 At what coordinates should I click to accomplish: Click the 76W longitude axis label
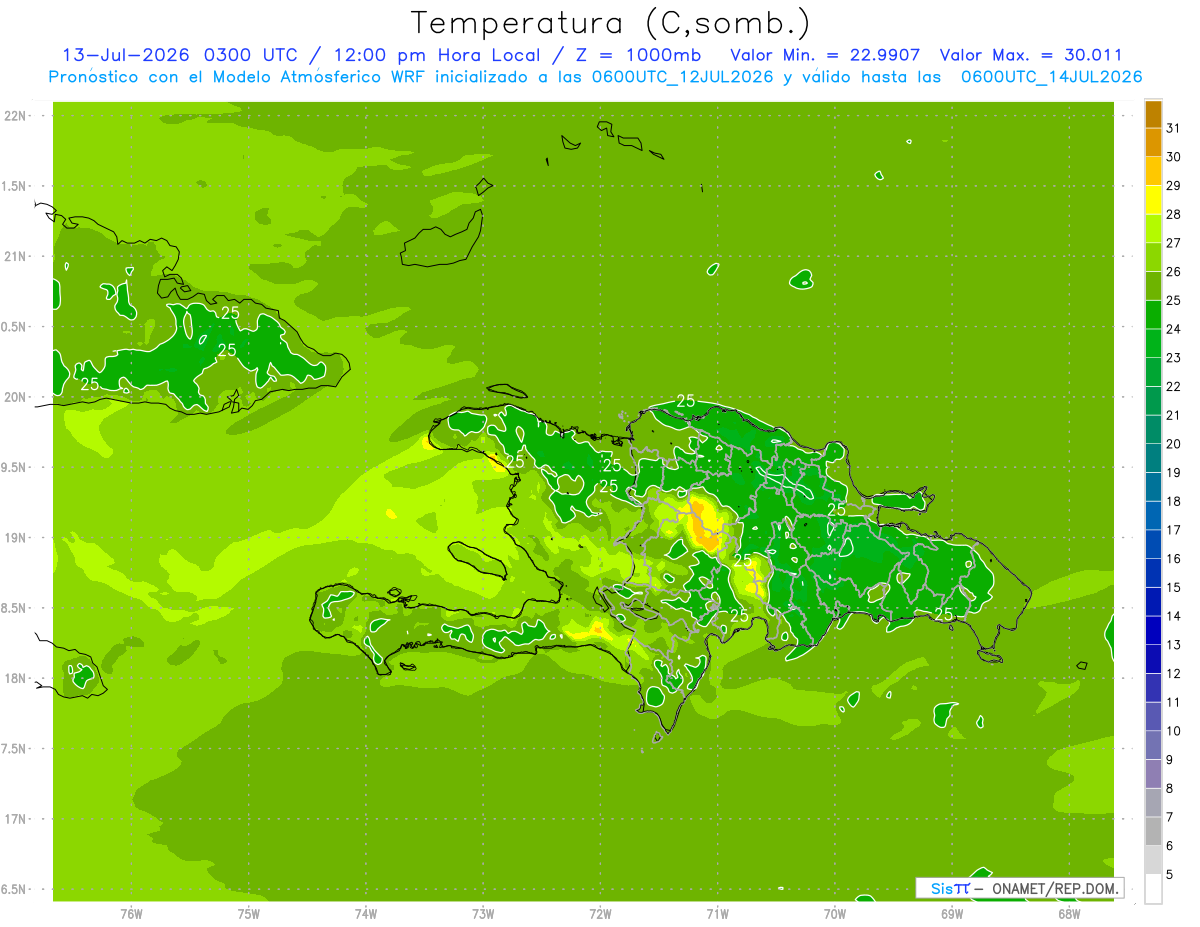(x=131, y=913)
